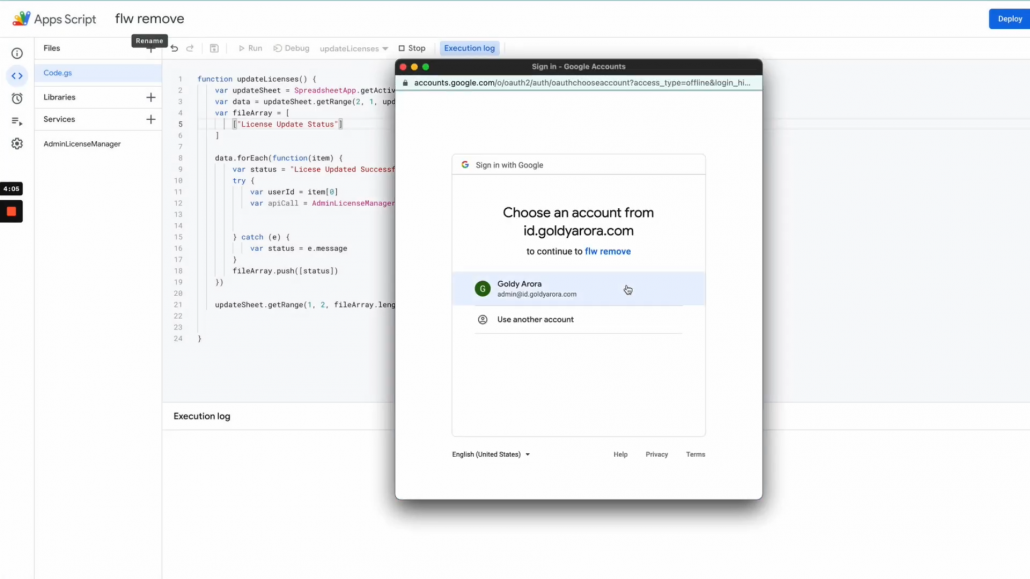Click the catch (e) code line
The image size is (1030, 579).
pyautogui.click(x=261, y=237)
